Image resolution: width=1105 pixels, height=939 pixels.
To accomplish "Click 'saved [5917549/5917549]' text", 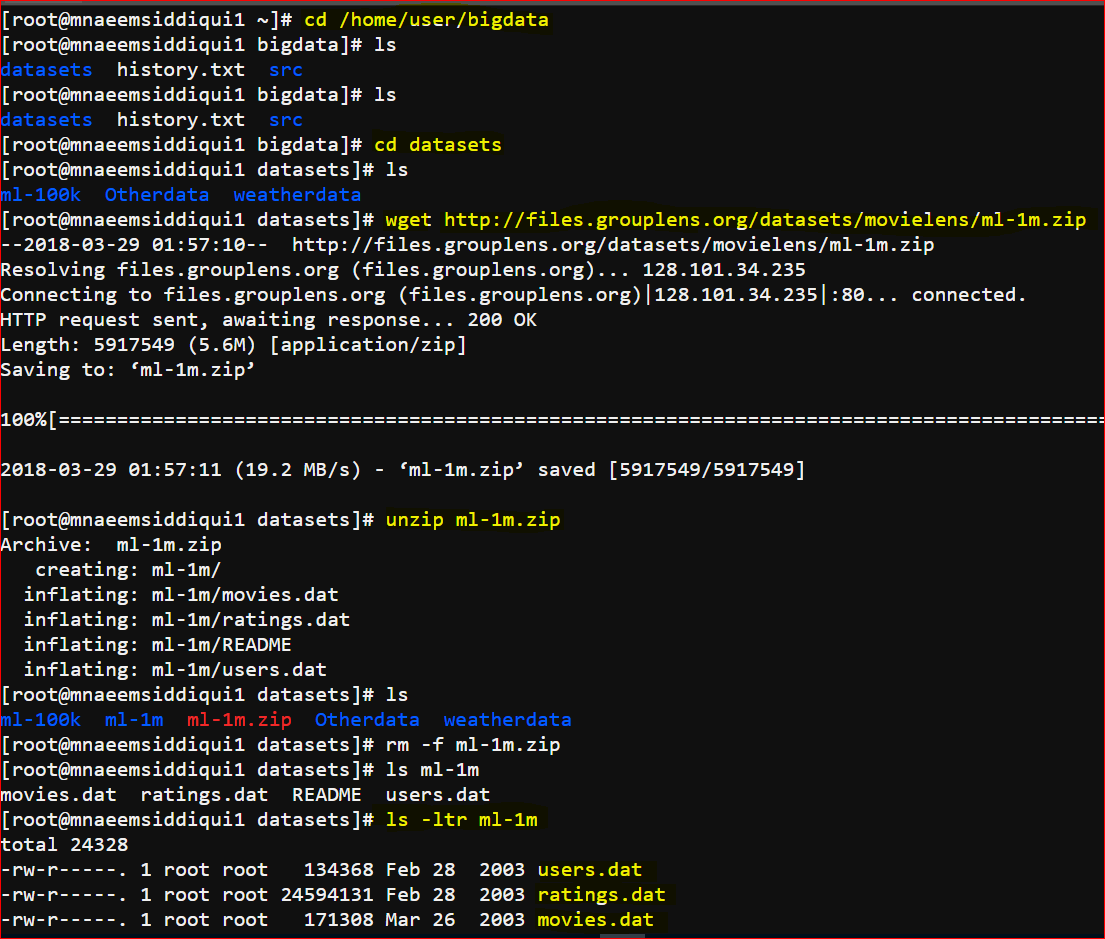I will click(671, 470).
